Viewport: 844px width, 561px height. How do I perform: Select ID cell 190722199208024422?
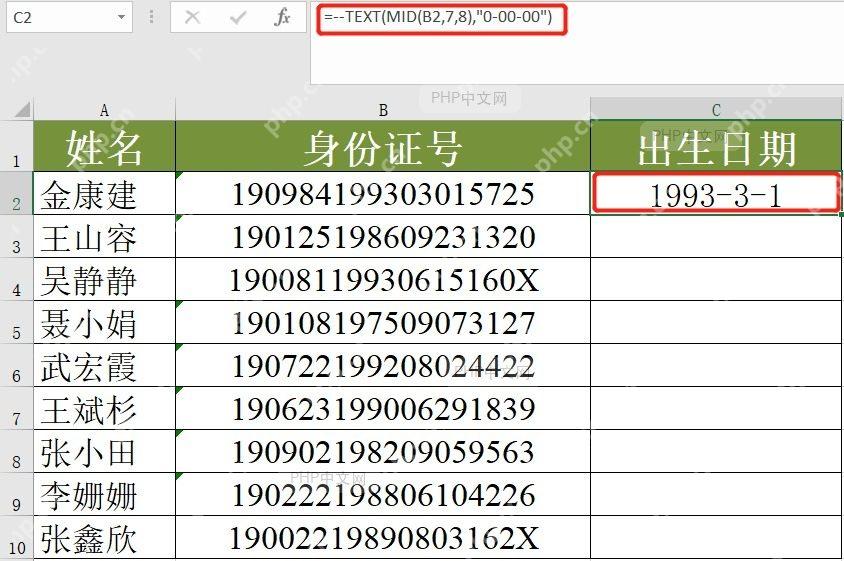tap(383, 365)
